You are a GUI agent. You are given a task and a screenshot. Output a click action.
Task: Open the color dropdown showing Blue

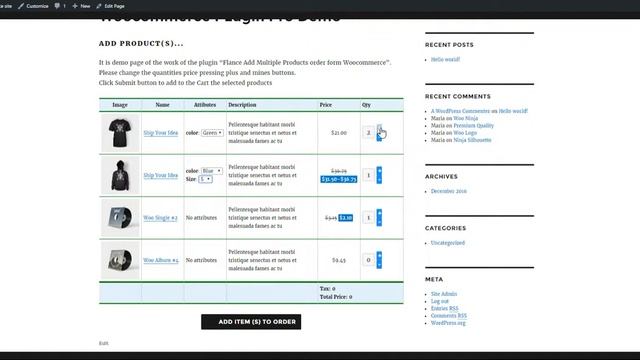pos(212,171)
